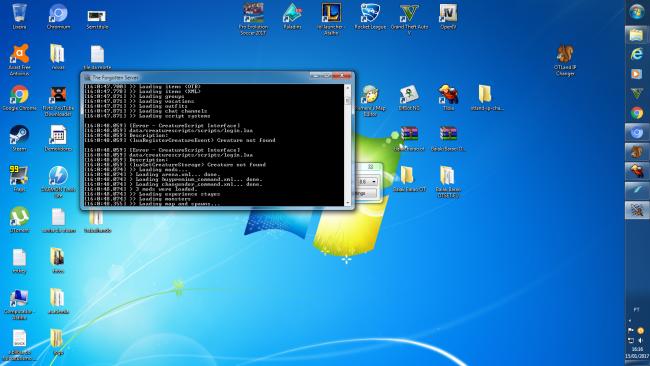Open Baiak Barao OTSET.EU folder
Screen dimensions: 650x366
coord(448,182)
